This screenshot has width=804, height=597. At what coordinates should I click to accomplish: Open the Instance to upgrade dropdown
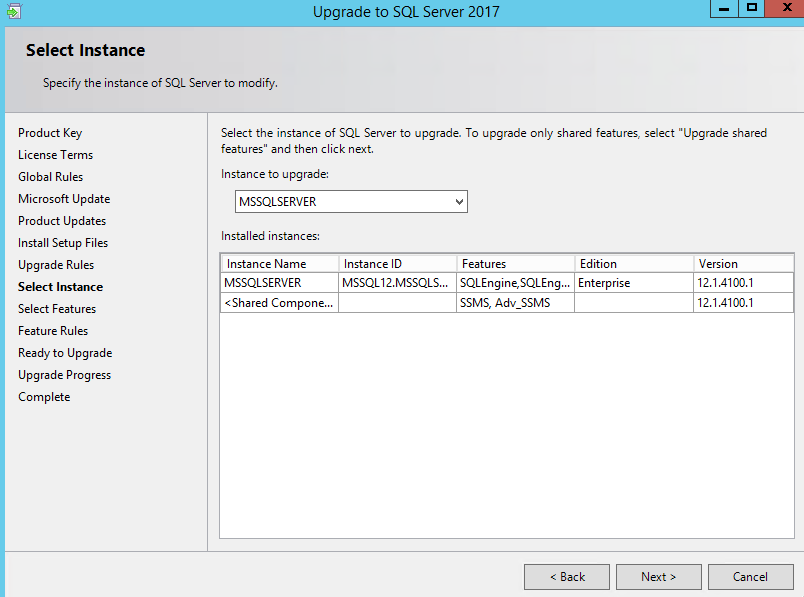pos(351,202)
